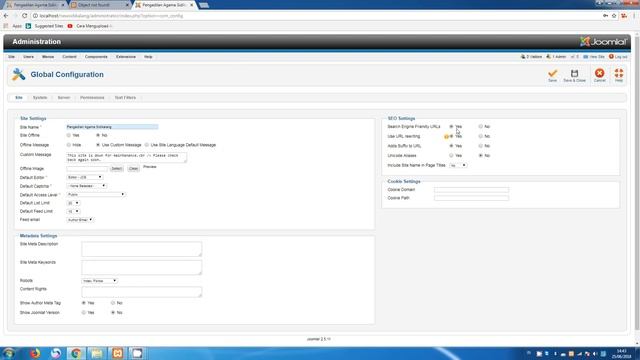Click the Offline Image Preview link
Image resolution: width=640 pixels, height=360 pixels.
click(149, 167)
